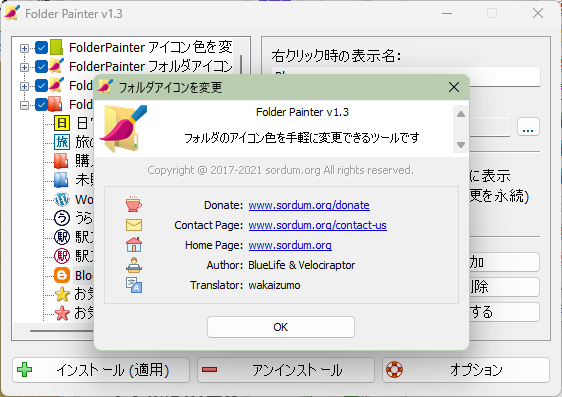Click the browse ... button in main window

528,126
